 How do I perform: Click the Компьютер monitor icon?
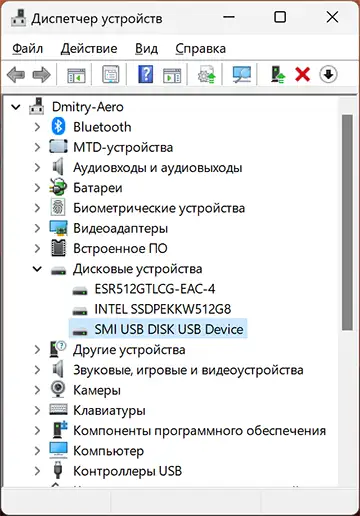(58, 450)
